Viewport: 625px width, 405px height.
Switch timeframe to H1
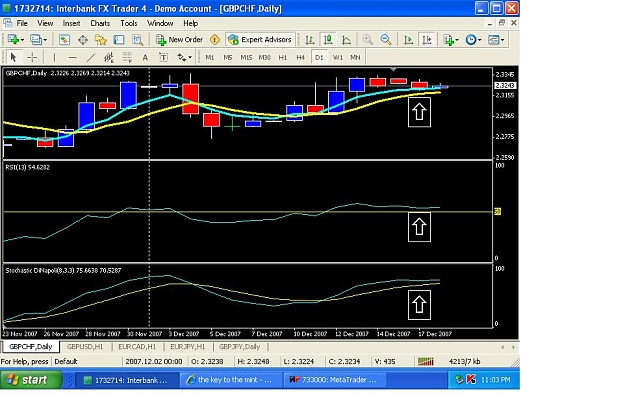(283, 57)
